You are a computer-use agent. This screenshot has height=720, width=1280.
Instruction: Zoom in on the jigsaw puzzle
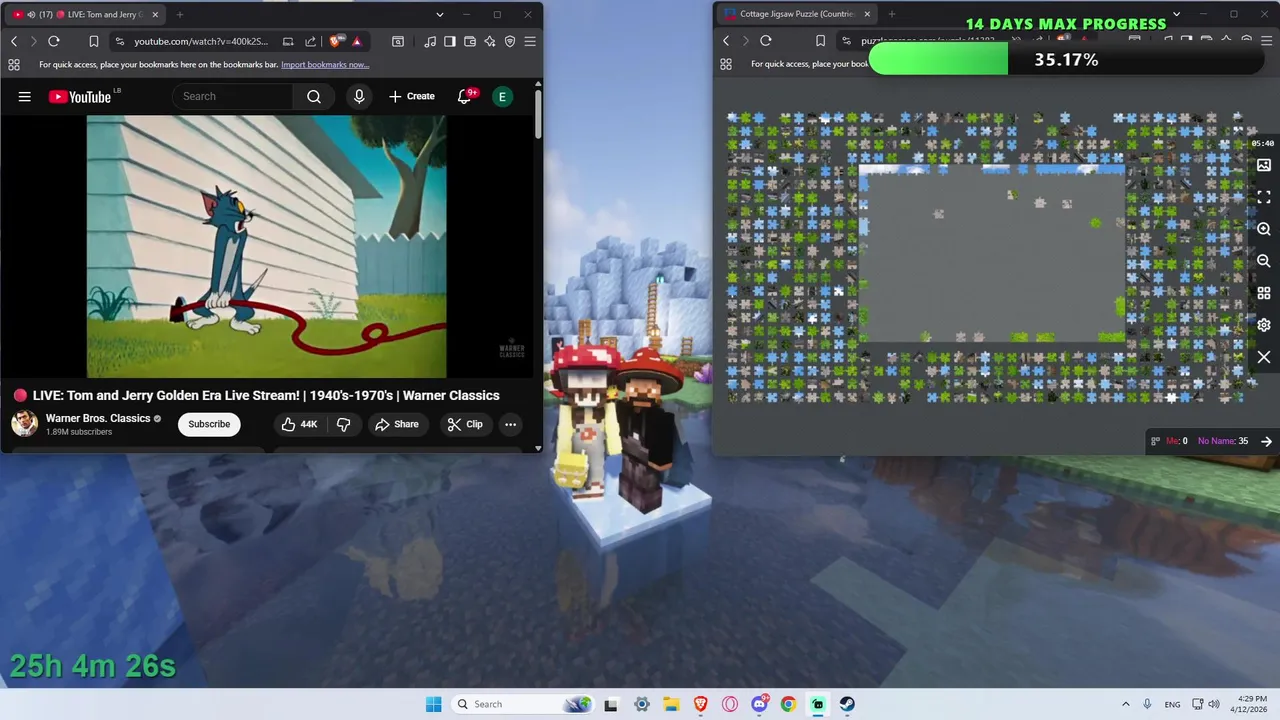click(1264, 229)
